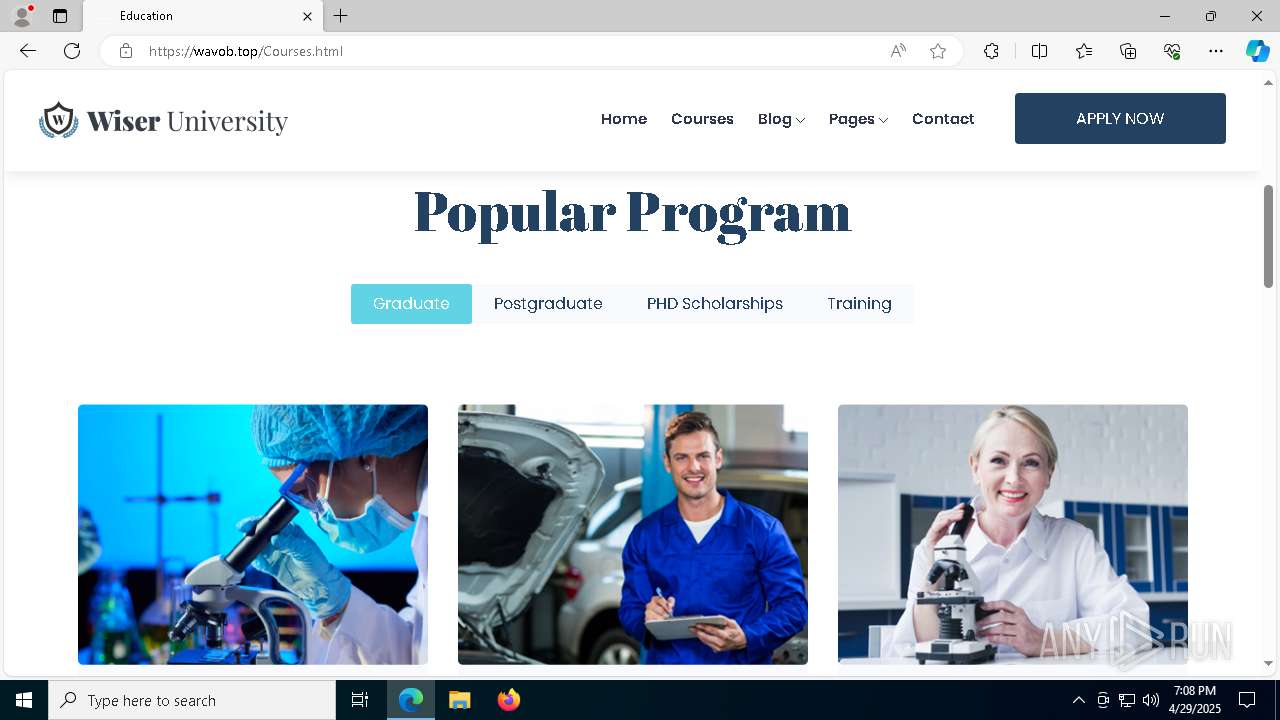
Task: Open the Collections icon
Action: (1128, 51)
